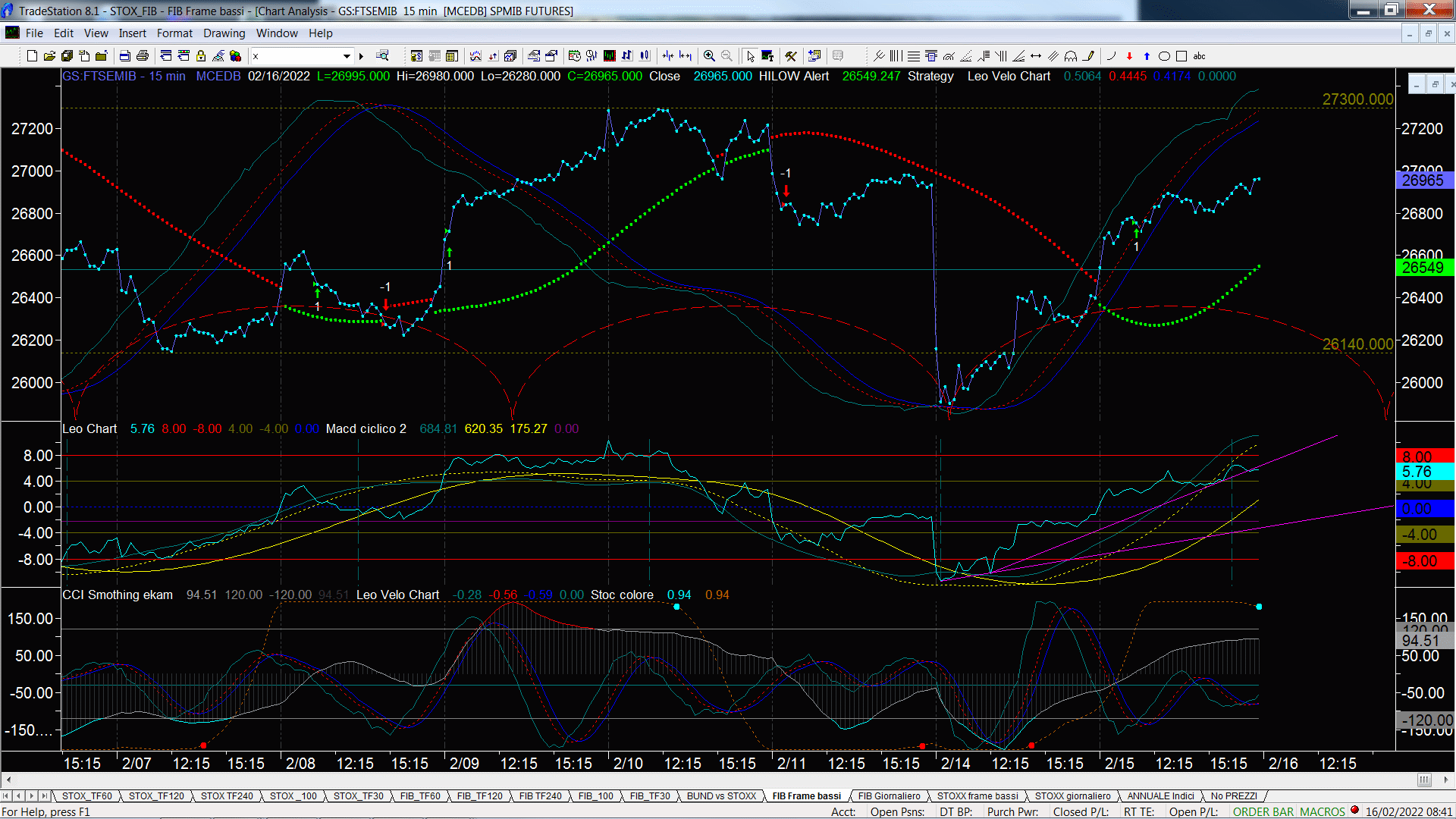Select the pointer arrow tool
This screenshot has height=819, width=1456.
(x=750, y=56)
